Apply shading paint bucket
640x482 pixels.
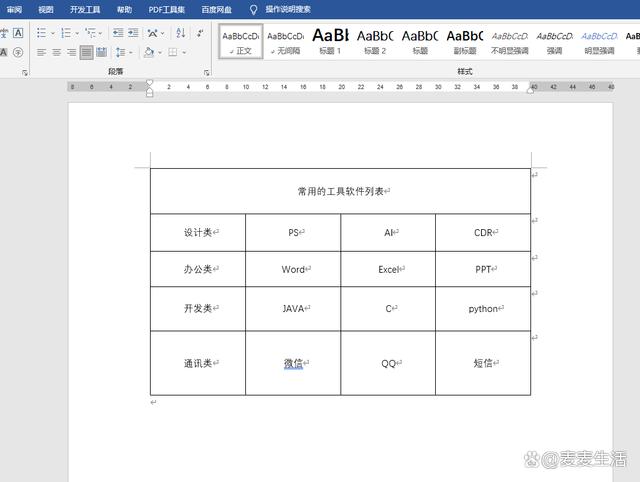149,52
